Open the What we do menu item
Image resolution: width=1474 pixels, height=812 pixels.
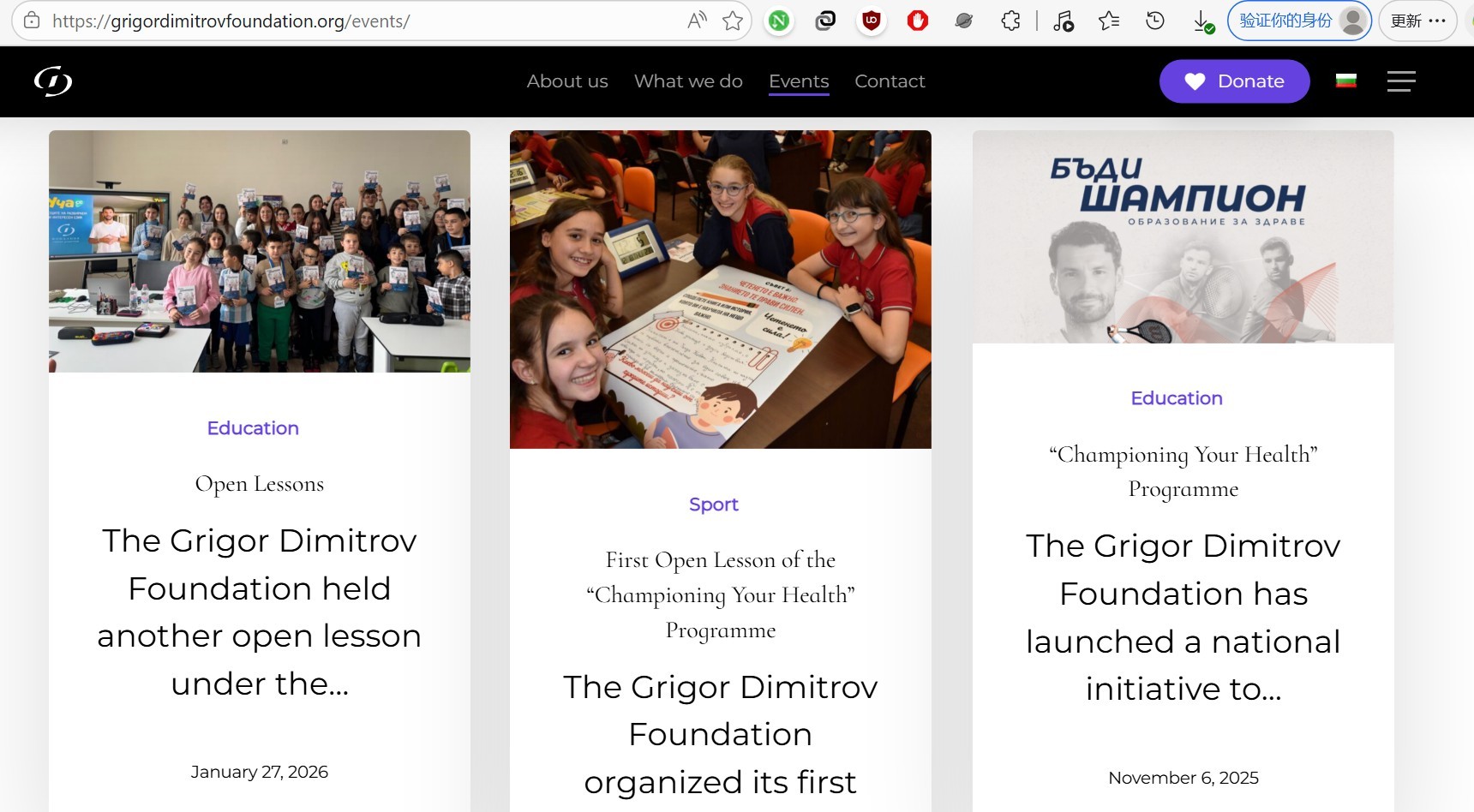688,81
